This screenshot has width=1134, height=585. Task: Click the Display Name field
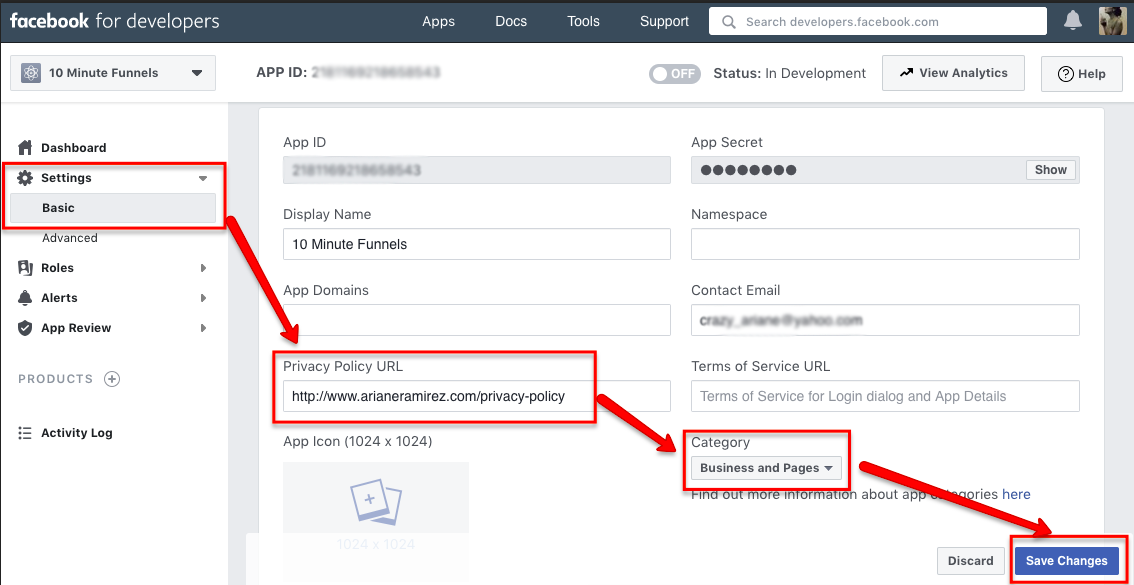pos(477,244)
